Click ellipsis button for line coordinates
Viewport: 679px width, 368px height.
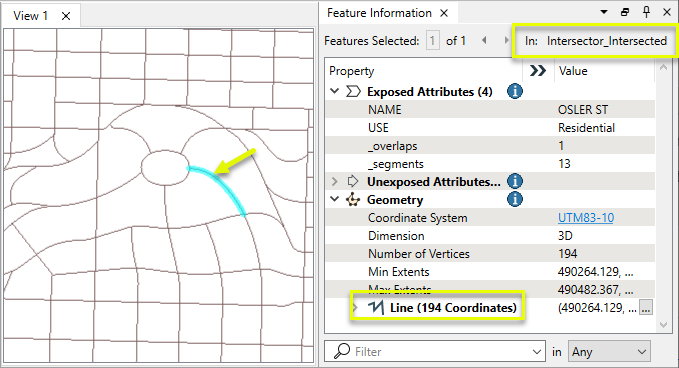click(x=646, y=308)
